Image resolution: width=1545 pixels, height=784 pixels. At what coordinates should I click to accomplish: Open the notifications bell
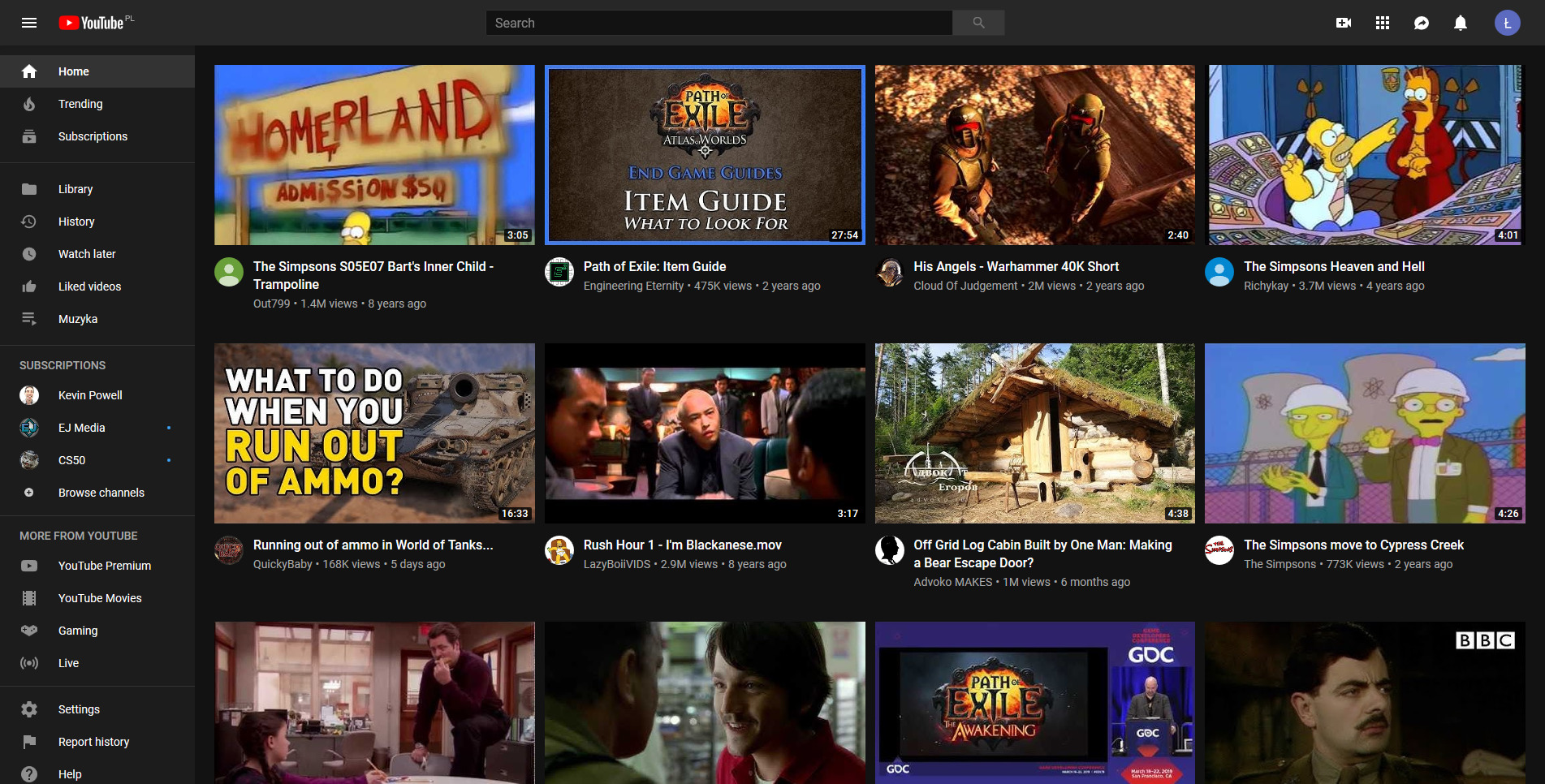1461,23
